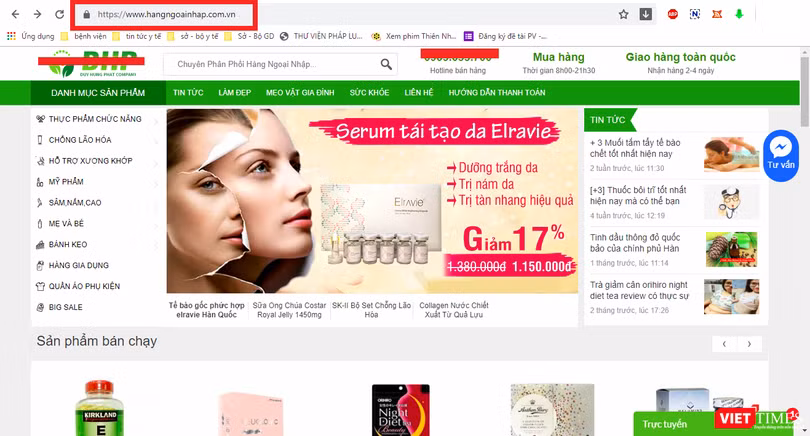Open news 'Tinh dầu thông đỏ quốc bảo'
This screenshot has width=810, height=436.
point(635,243)
